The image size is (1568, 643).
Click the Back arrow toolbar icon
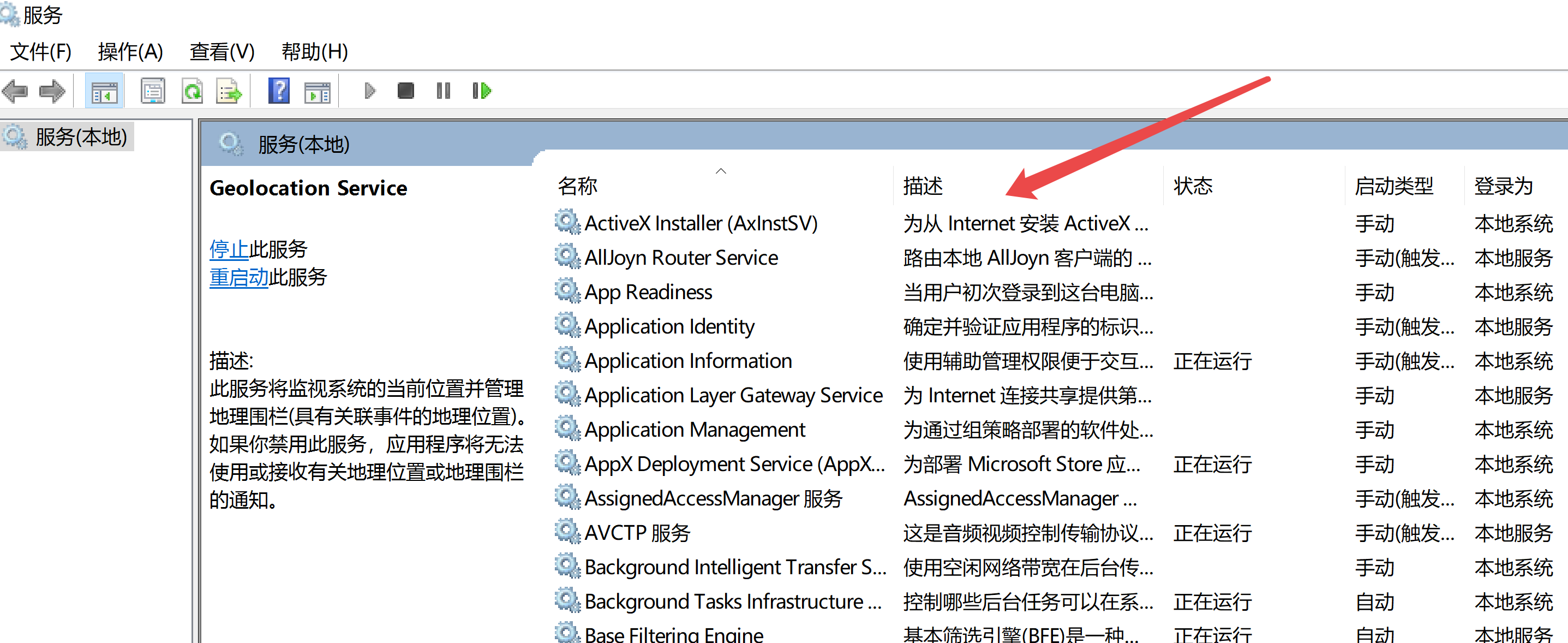tap(15, 91)
